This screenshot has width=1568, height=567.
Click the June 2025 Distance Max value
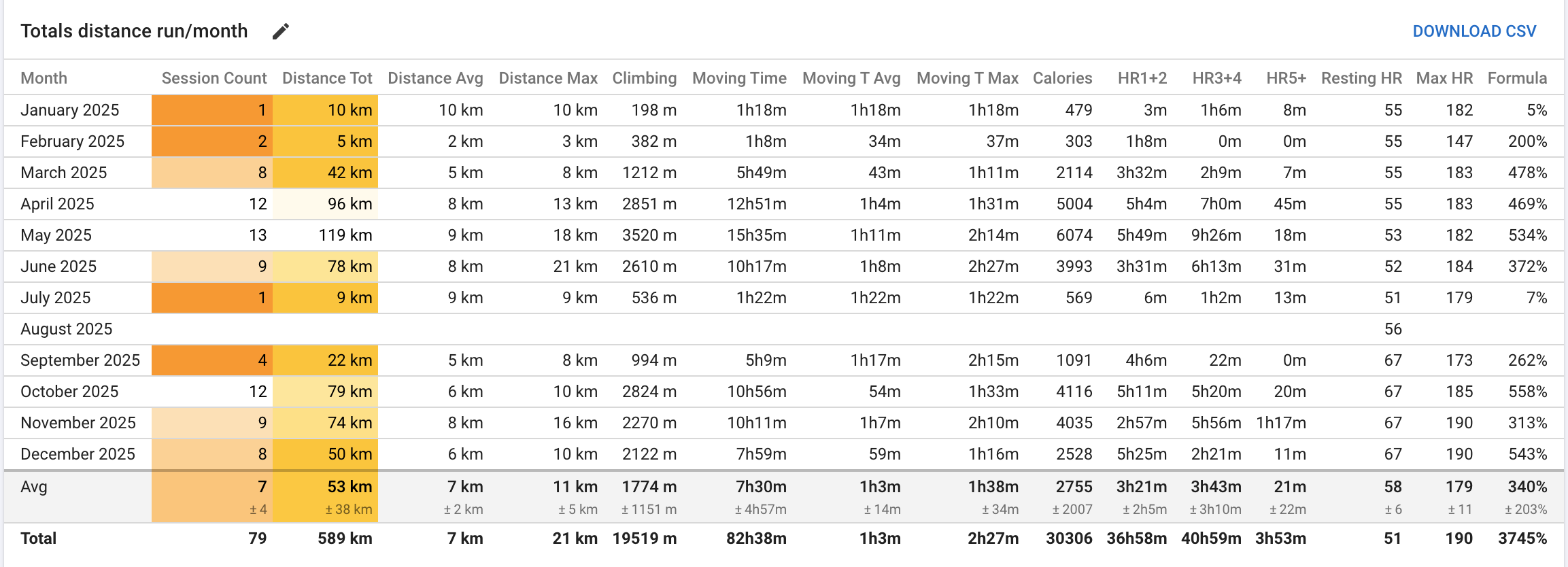click(x=575, y=266)
